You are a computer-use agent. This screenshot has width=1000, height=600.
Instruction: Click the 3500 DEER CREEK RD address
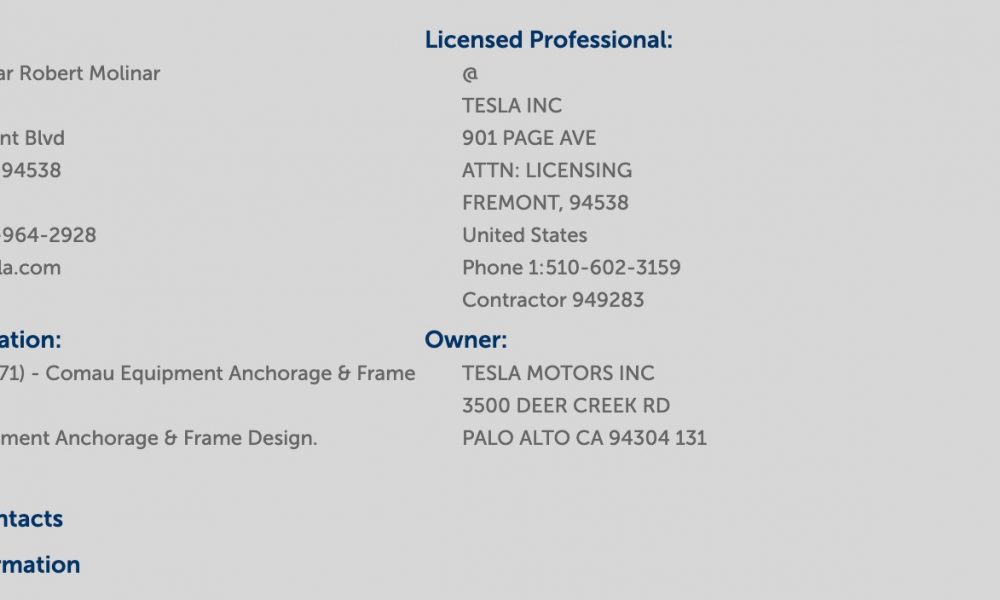[566, 406]
